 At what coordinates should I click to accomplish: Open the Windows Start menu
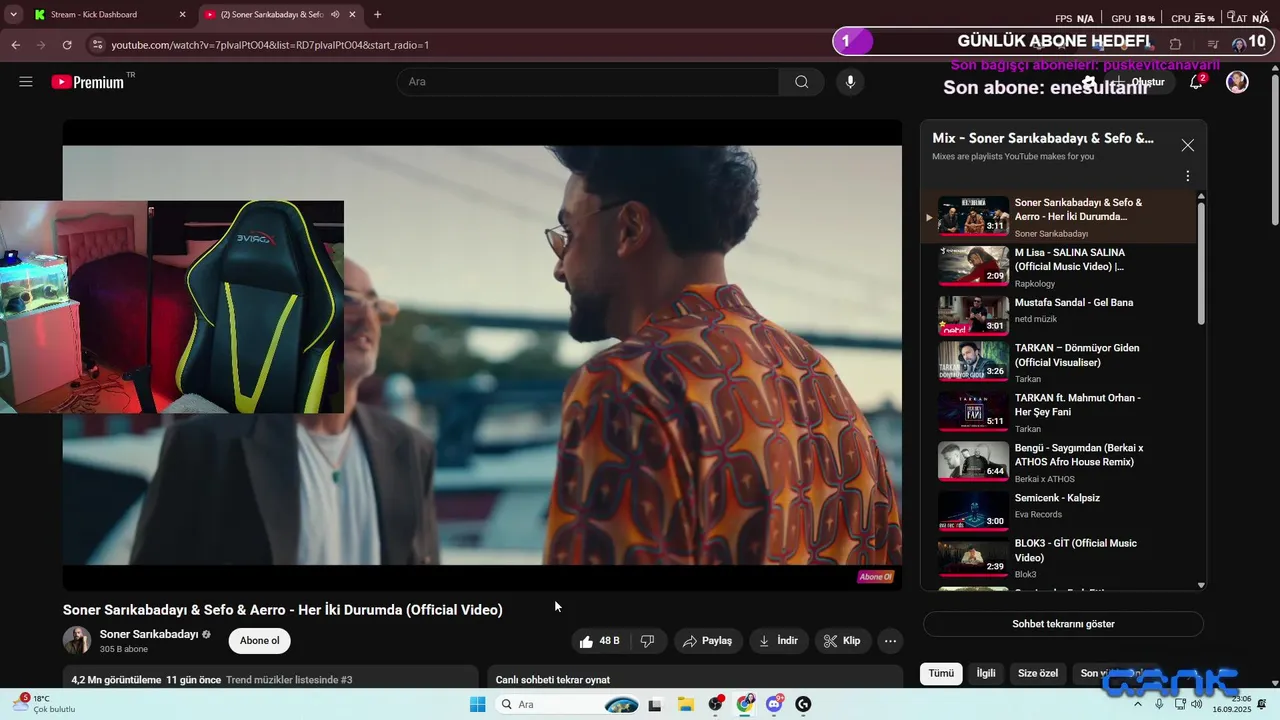tap(478, 704)
